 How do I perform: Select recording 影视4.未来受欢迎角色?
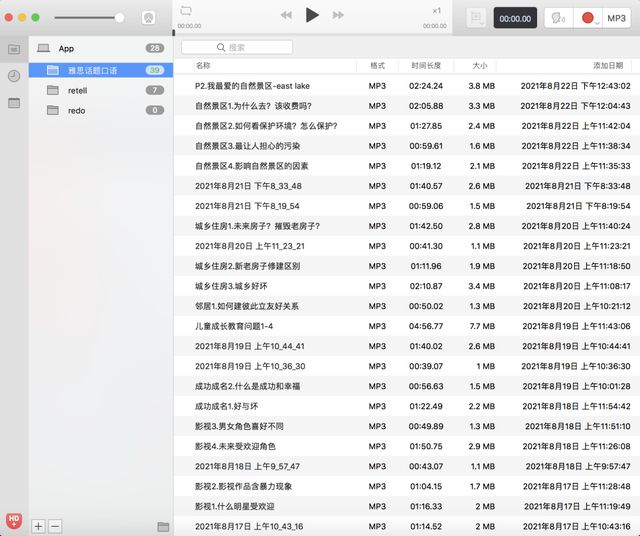point(407,446)
